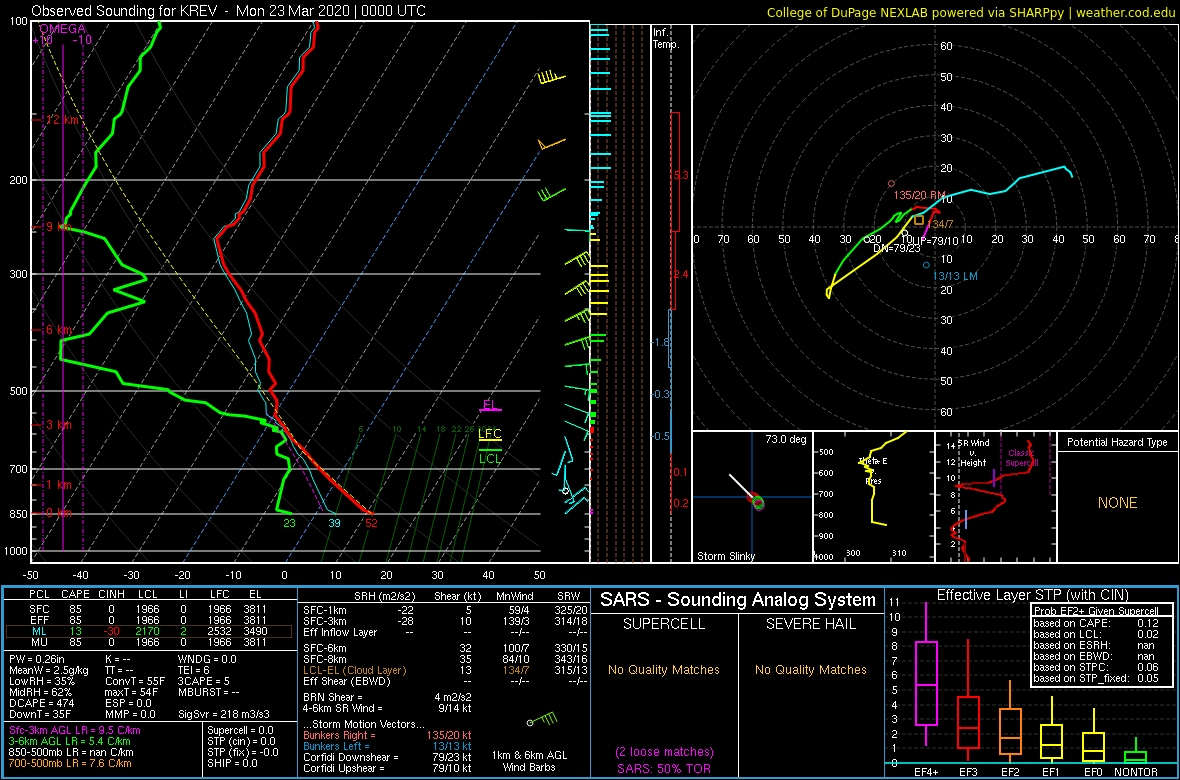
Task: Click the '13/13 LM' hodograph label
Action: click(955, 276)
